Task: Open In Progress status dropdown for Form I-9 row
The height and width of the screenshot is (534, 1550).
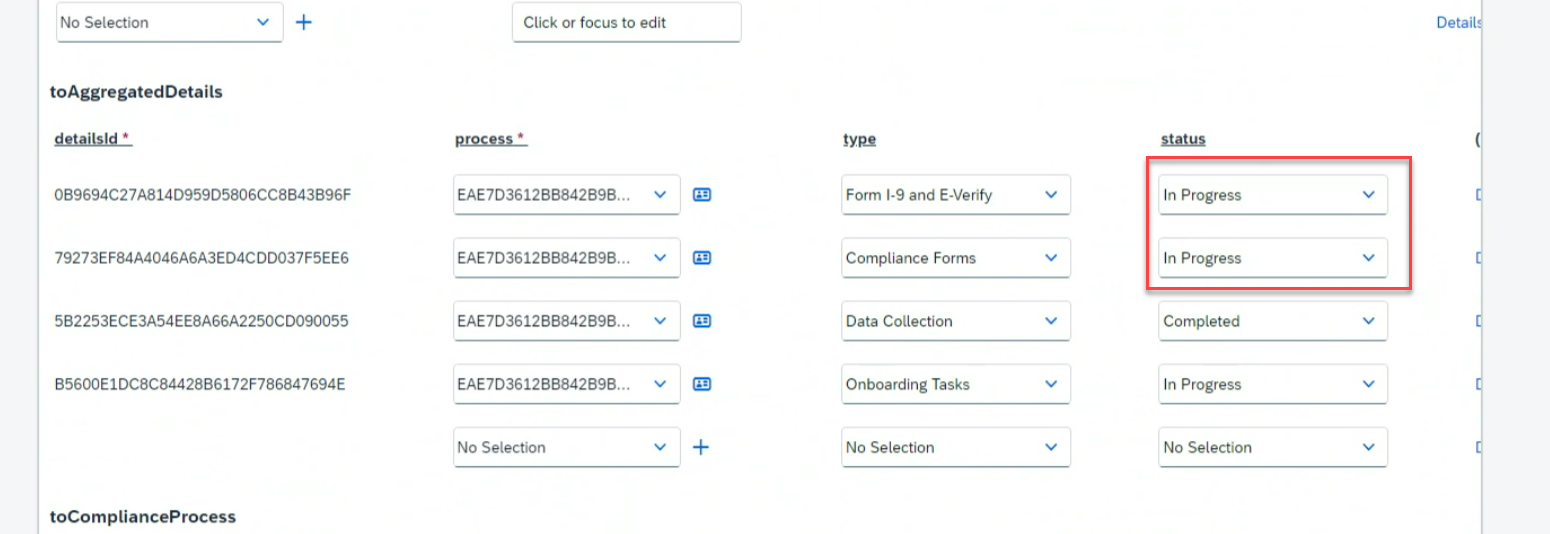Action: [1273, 195]
